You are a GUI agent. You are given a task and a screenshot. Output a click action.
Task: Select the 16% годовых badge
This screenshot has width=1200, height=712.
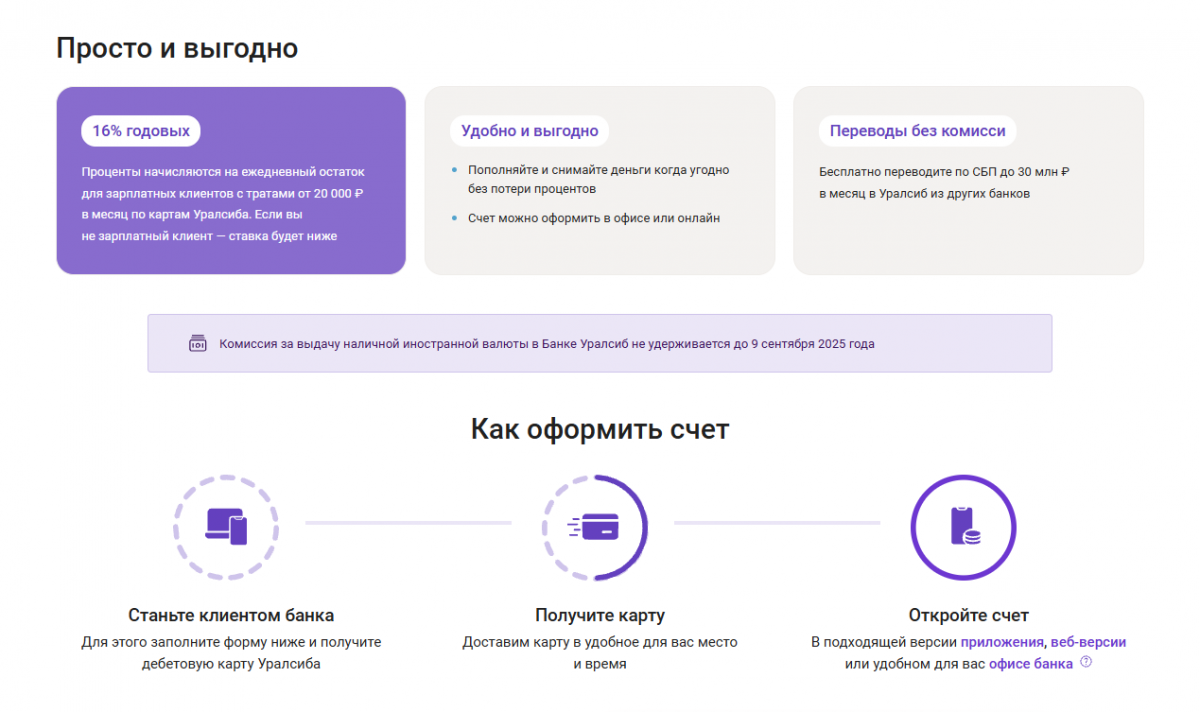pyautogui.click(x=141, y=131)
